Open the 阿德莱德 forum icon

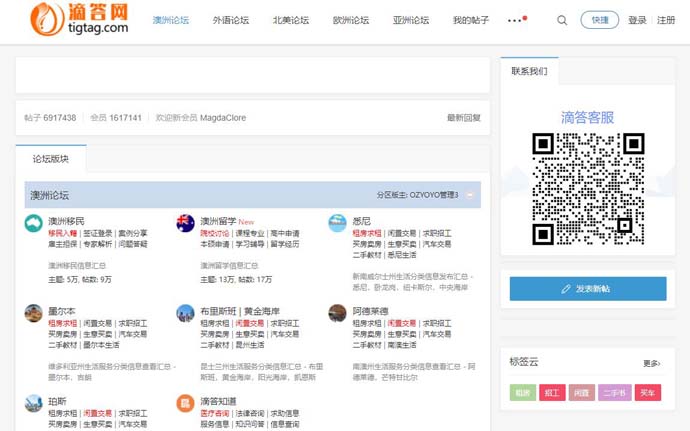point(337,313)
